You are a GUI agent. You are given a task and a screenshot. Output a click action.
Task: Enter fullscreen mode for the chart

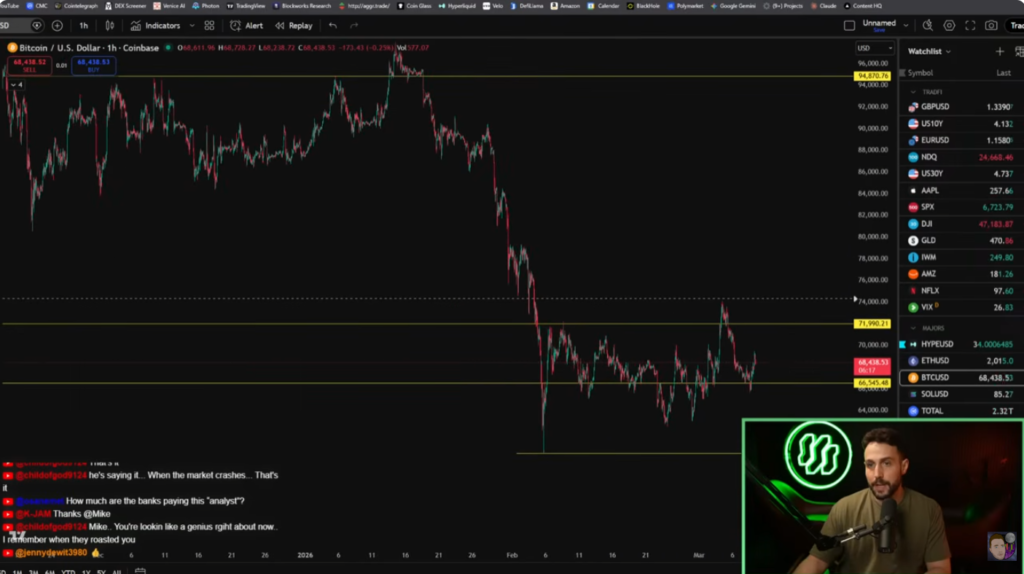click(x=970, y=25)
